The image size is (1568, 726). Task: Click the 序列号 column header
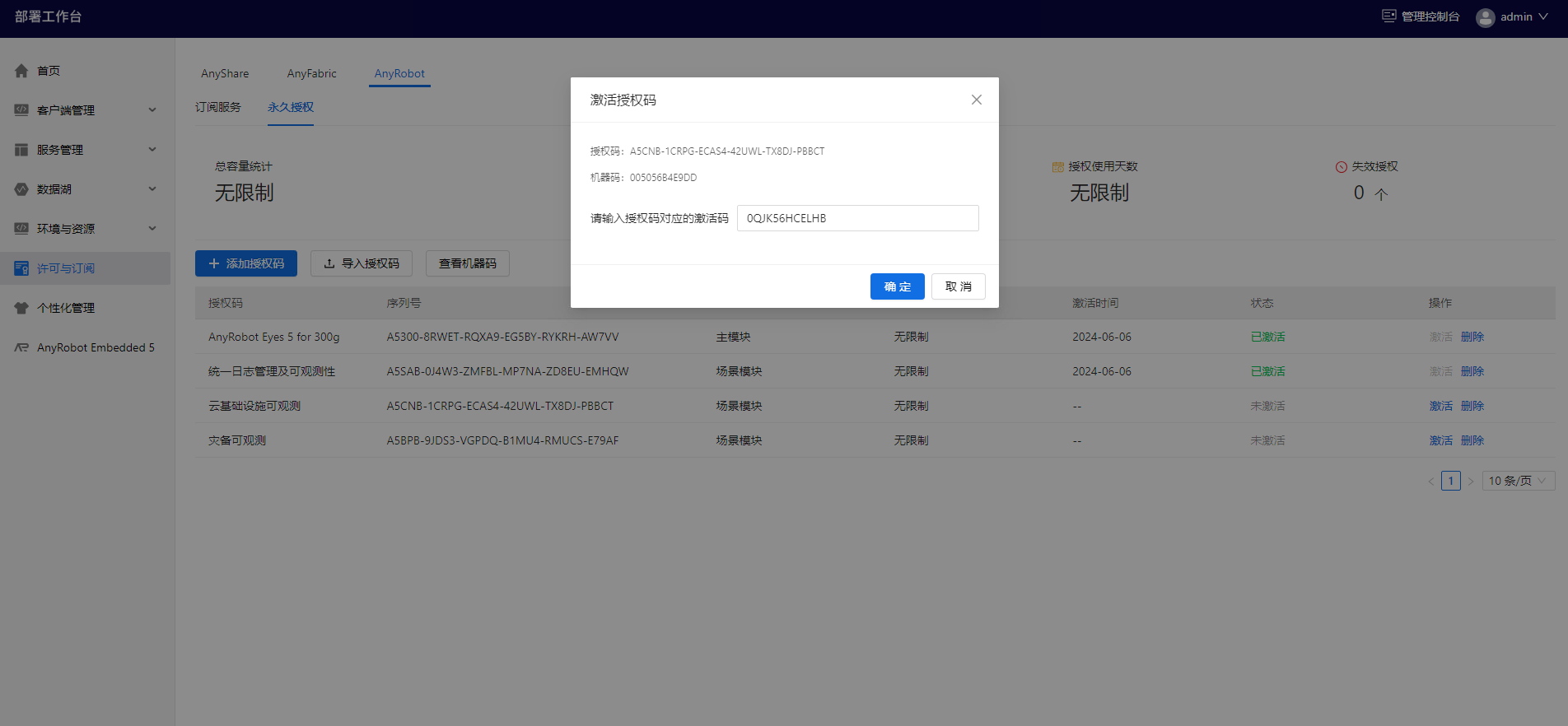404,303
